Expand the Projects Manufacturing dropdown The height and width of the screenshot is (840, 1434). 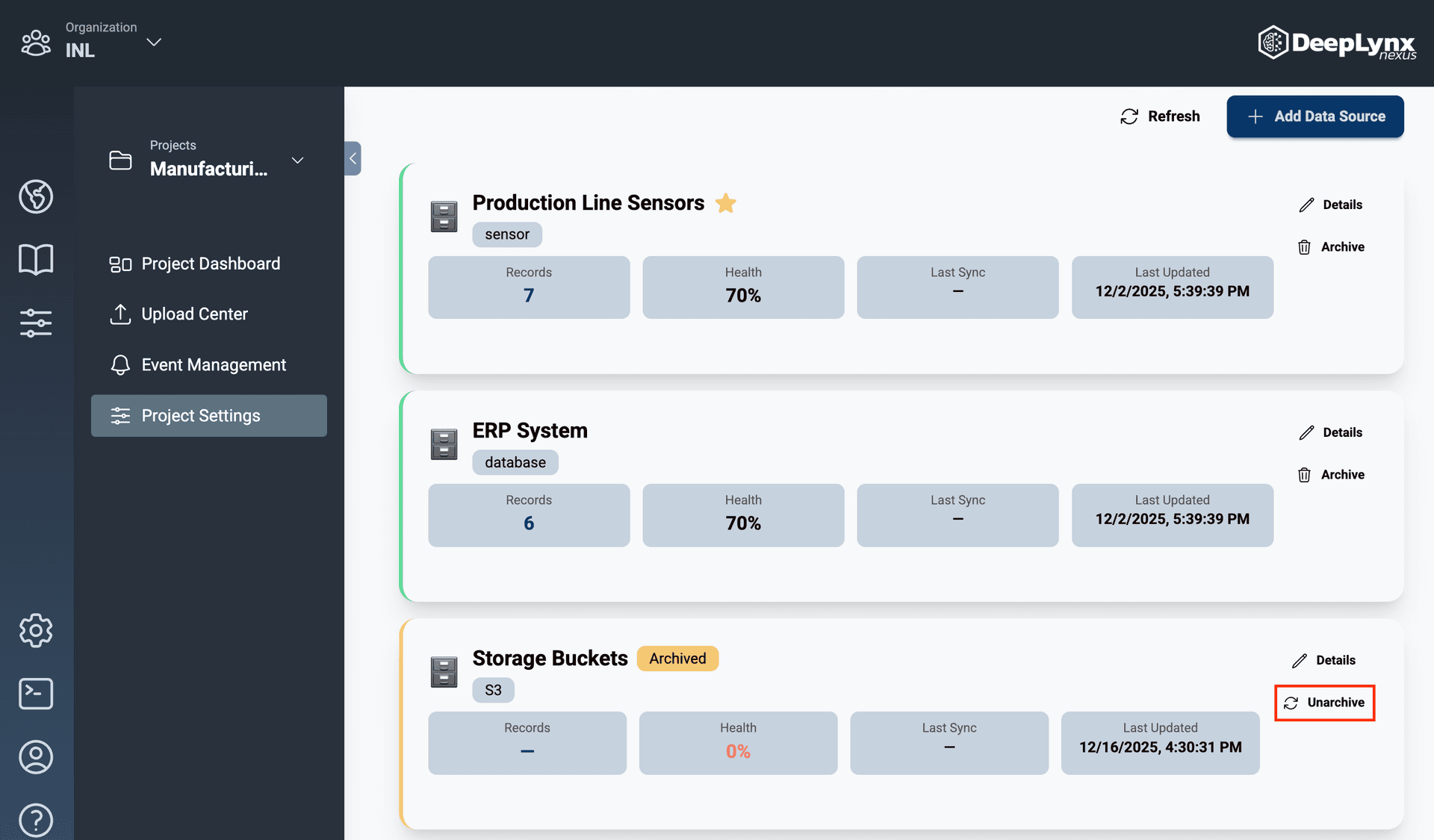[x=297, y=161]
